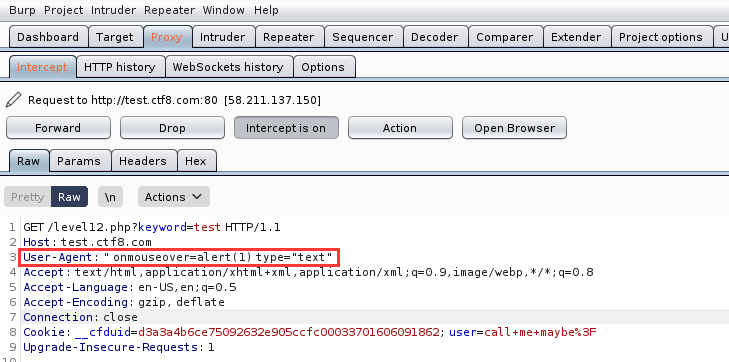Screen dimensions: 729x362
Task: Click the User-Agent header line
Action: click(x=179, y=257)
